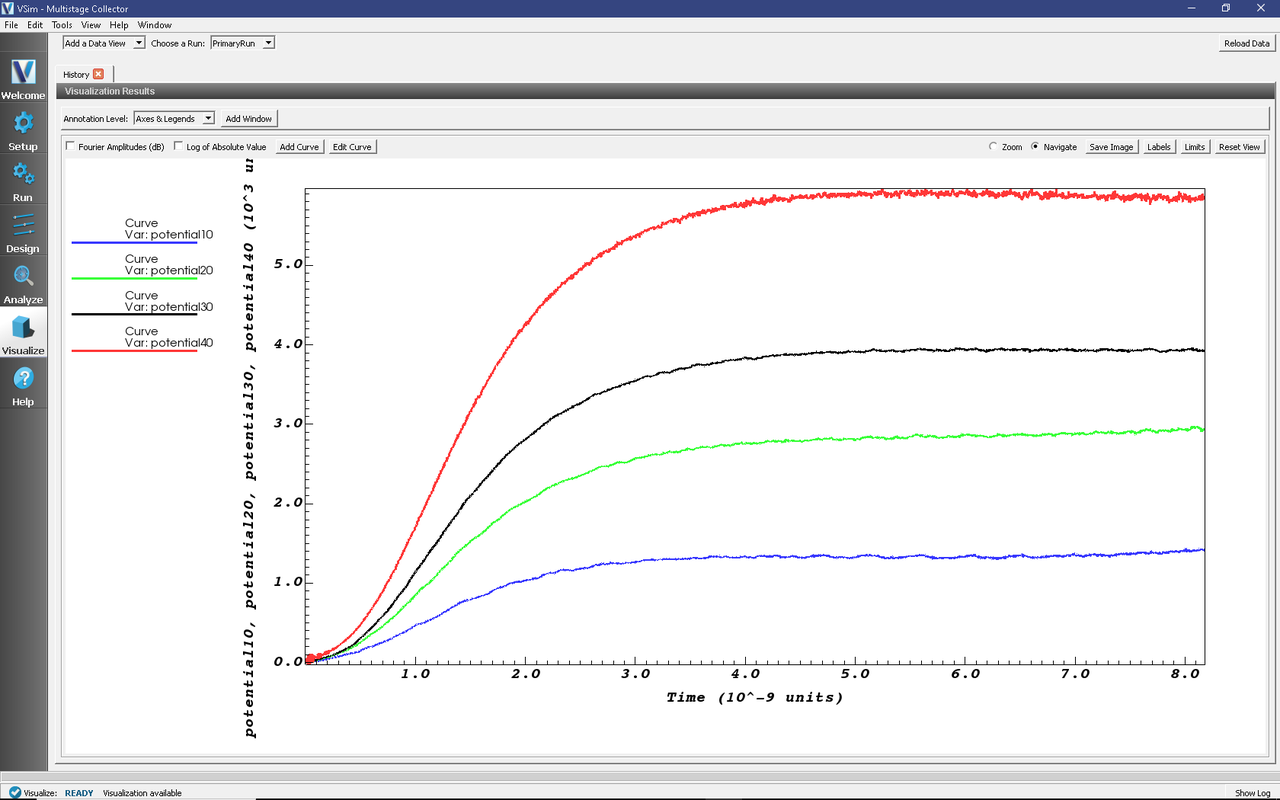Open the Help menu in menu bar
This screenshot has width=1280, height=800.
119,24
